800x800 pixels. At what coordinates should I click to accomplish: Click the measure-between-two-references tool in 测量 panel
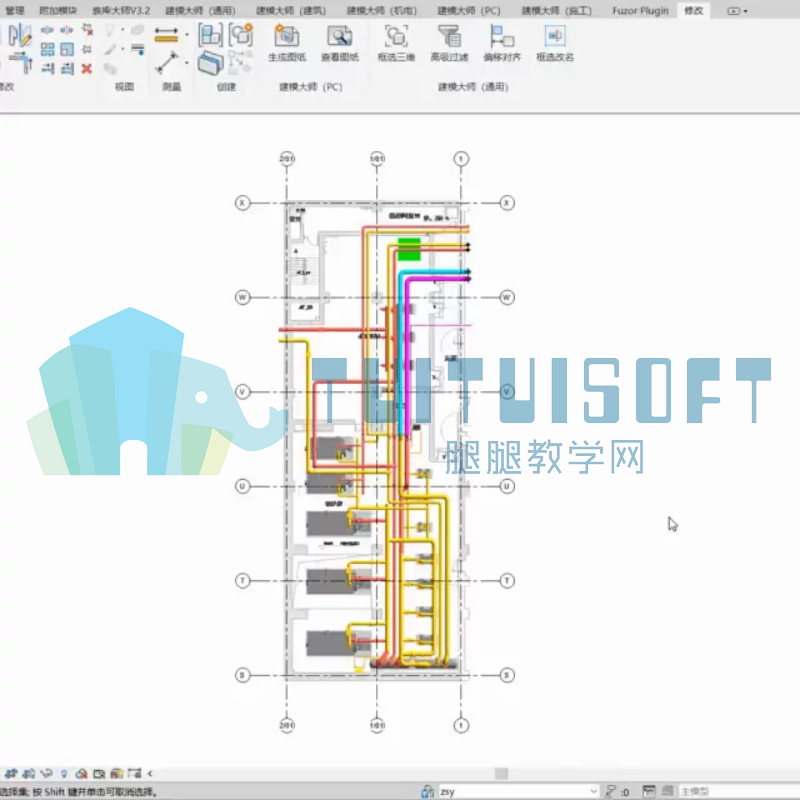click(x=166, y=63)
